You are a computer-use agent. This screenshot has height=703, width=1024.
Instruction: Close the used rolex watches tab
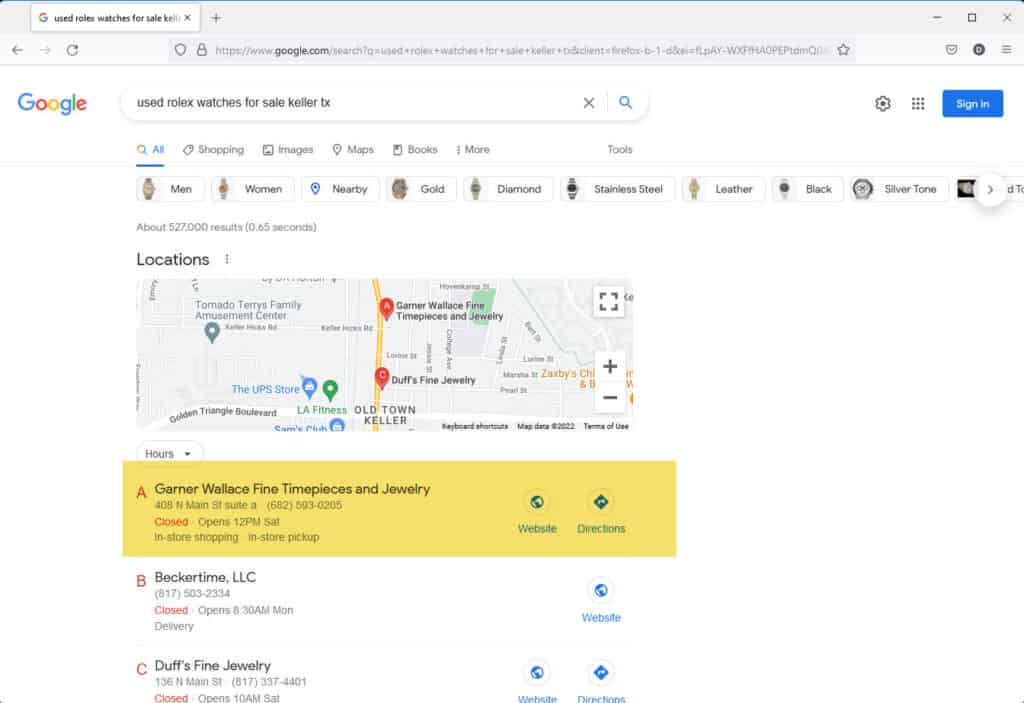[187, 18]
